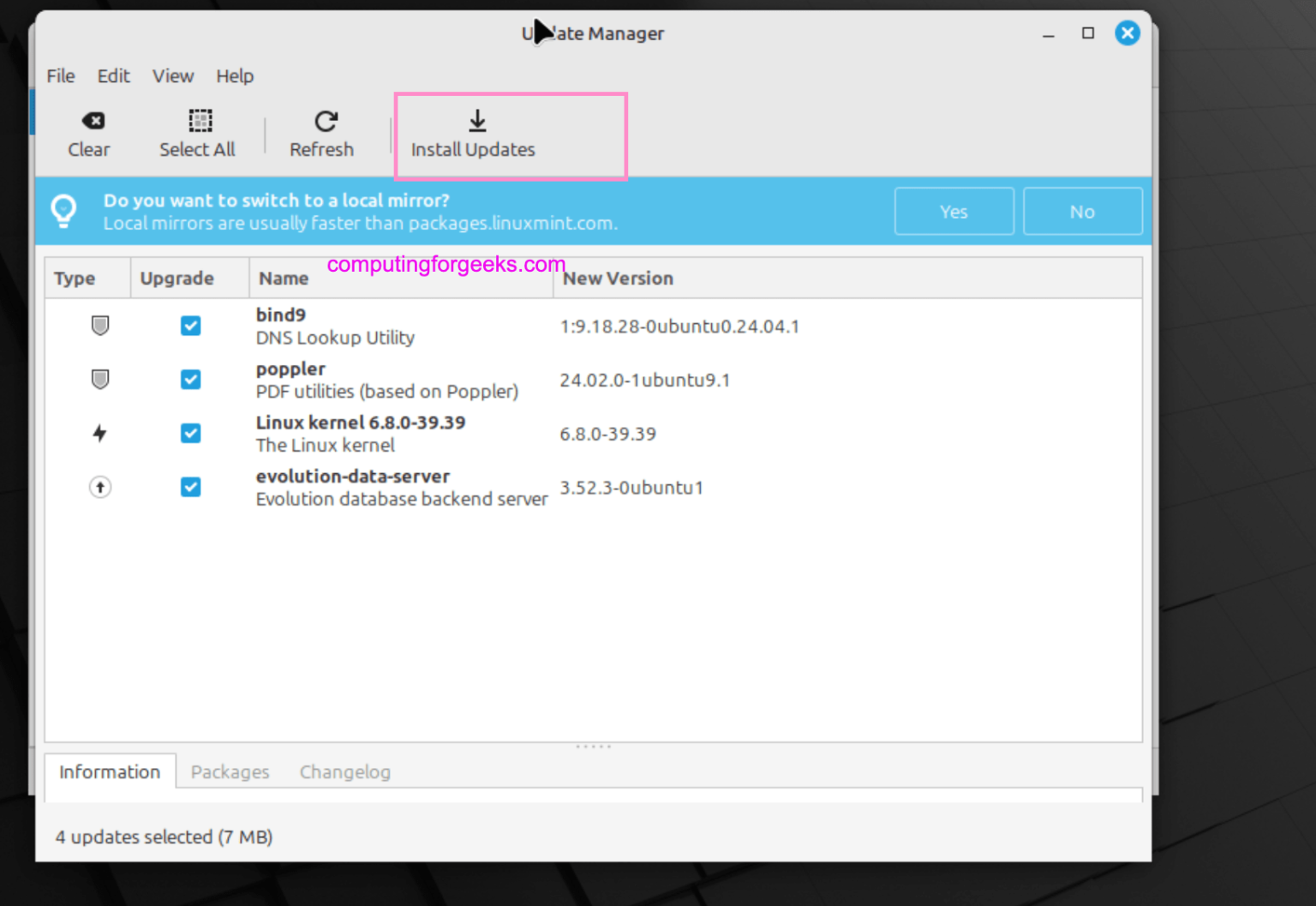Screen dimensions: 1316x906
Task: Toggle the Linux kernel 6.8.0-39.39 checkbox
Action: pyautogui.click(x=190, y=434)
